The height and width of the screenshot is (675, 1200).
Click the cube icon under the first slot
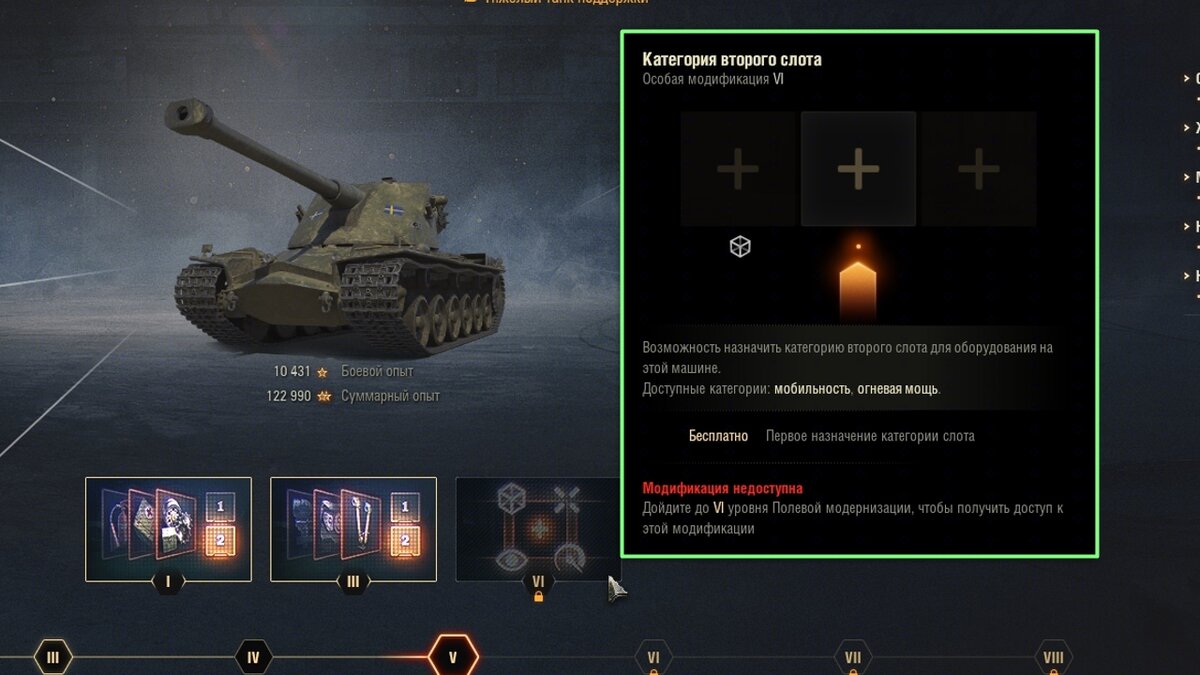[x=740, y=246]
